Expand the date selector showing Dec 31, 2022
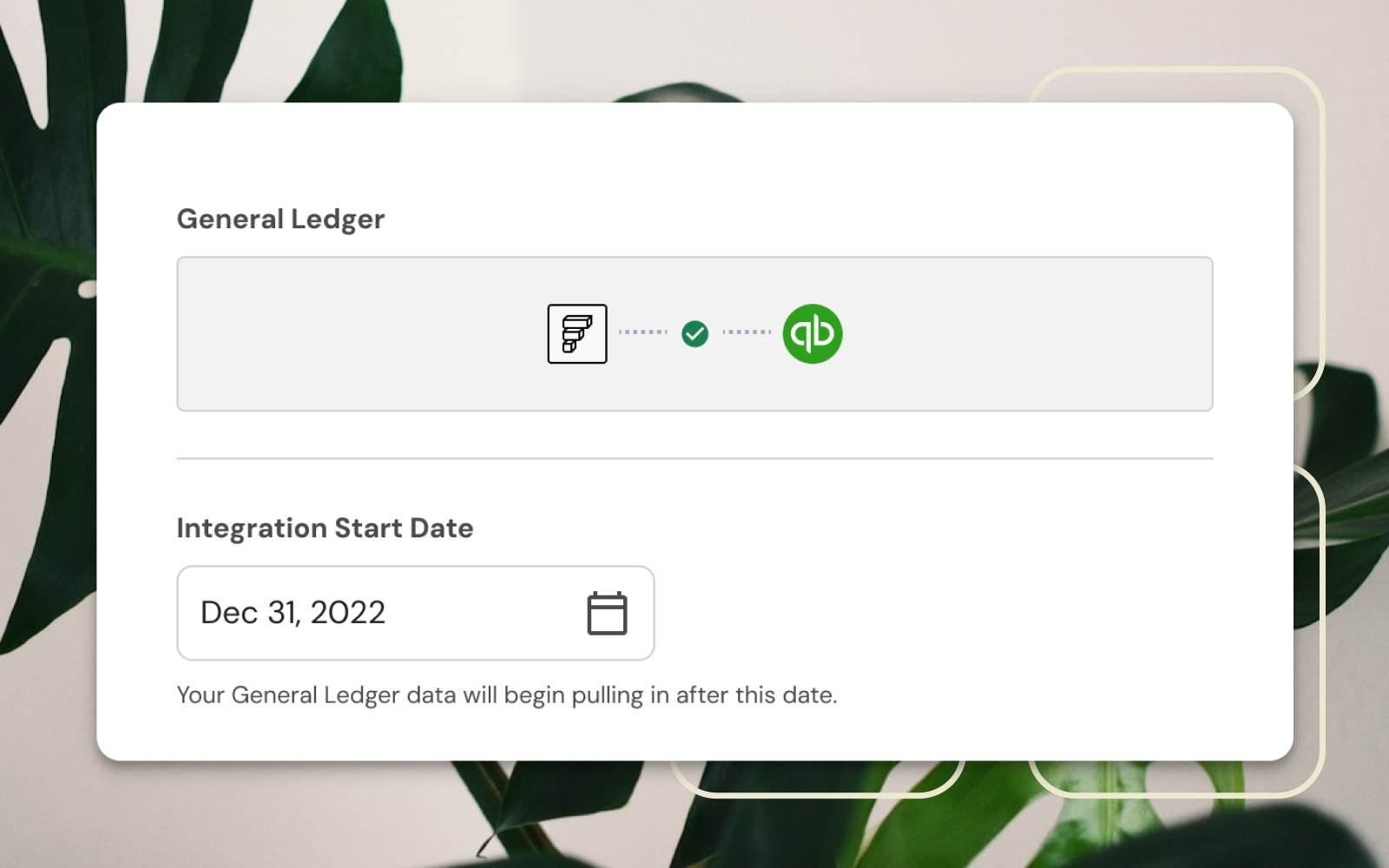Viewport: 1389px width, 868px height. click(x=415, y=613)
